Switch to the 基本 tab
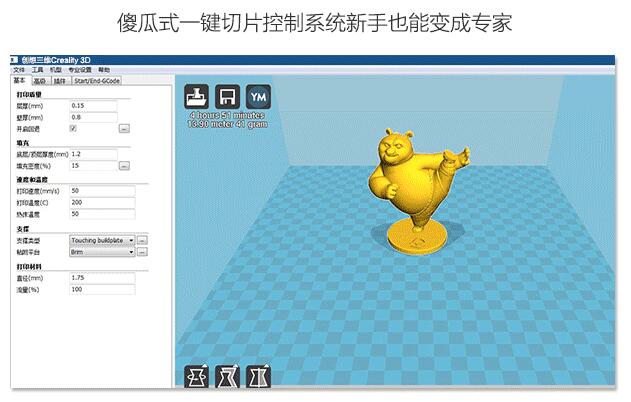This screenshot has width=631, height=402. (20, 80)
